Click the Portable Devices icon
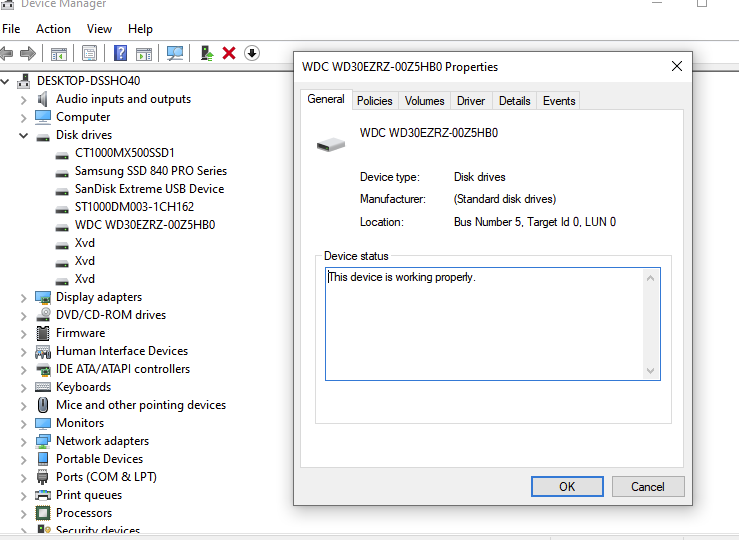This screenshot has width=739, height=540. (x=43, y=459)
